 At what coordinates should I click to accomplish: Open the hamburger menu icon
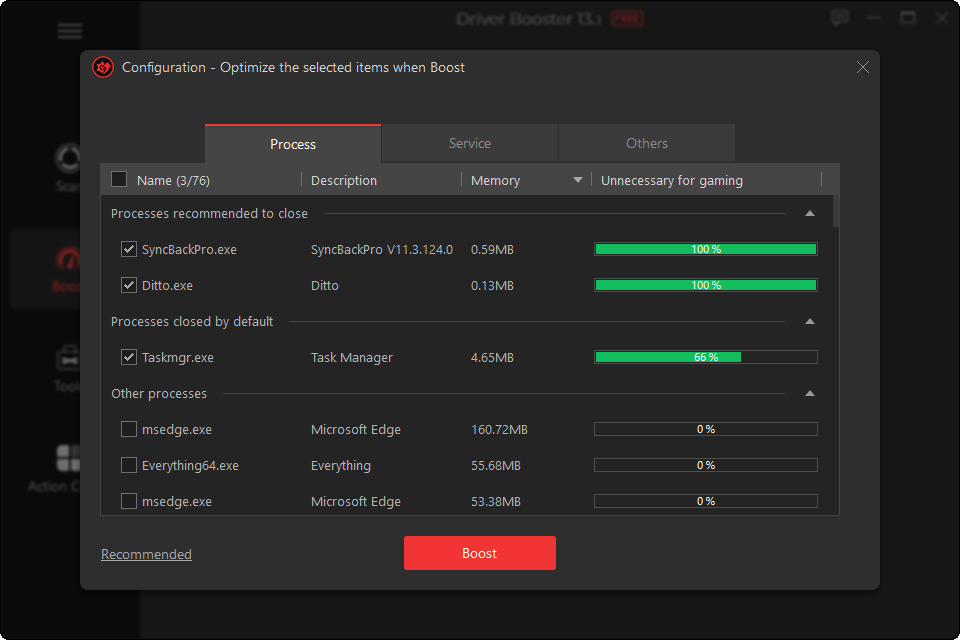point(70,31)
